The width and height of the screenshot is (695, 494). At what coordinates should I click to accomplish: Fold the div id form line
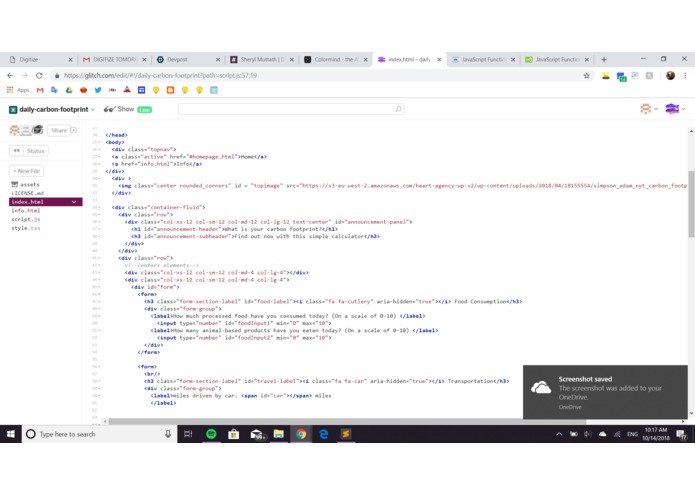(99, 287)
